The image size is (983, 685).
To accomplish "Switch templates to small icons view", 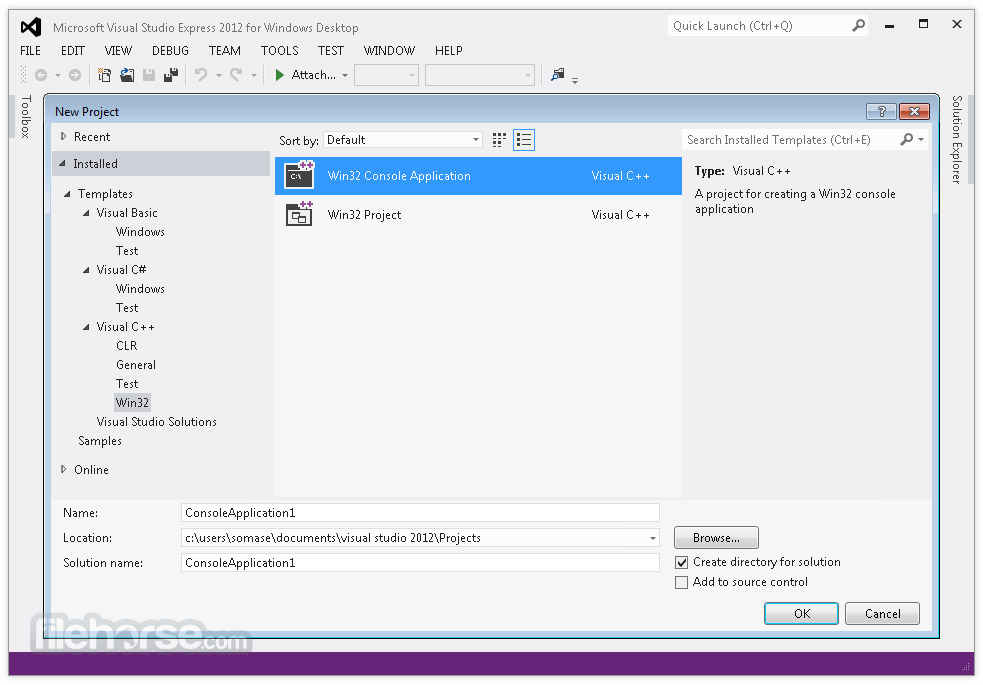I will [499, 140].
